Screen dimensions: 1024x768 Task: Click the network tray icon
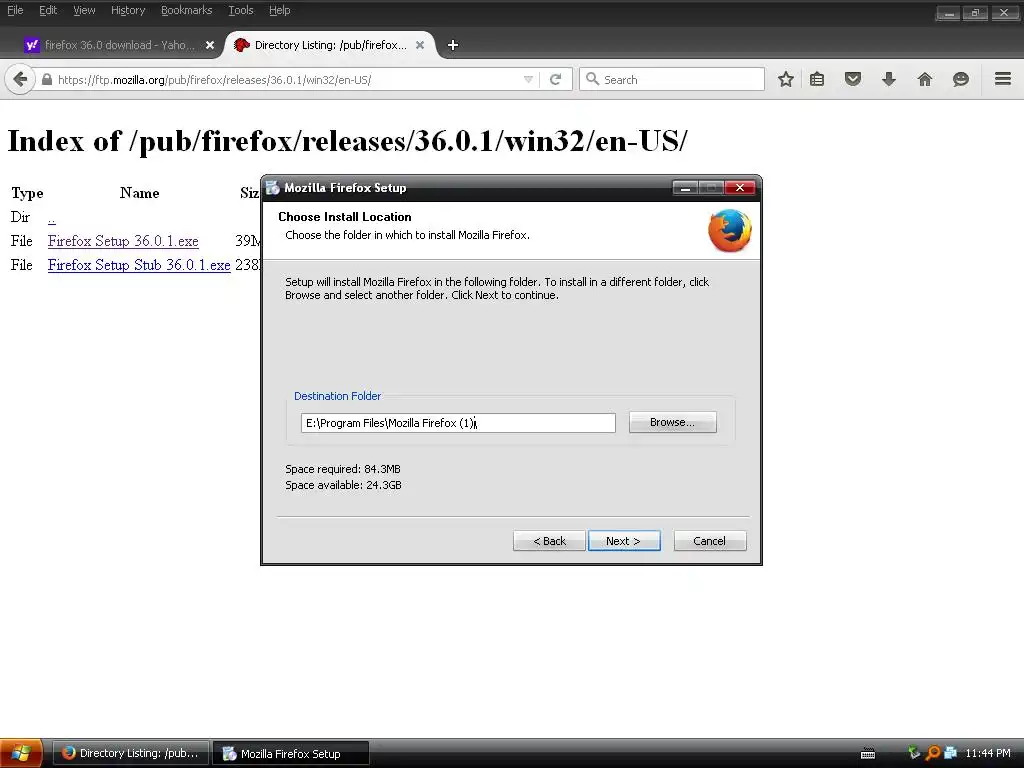tap(950, 753)
